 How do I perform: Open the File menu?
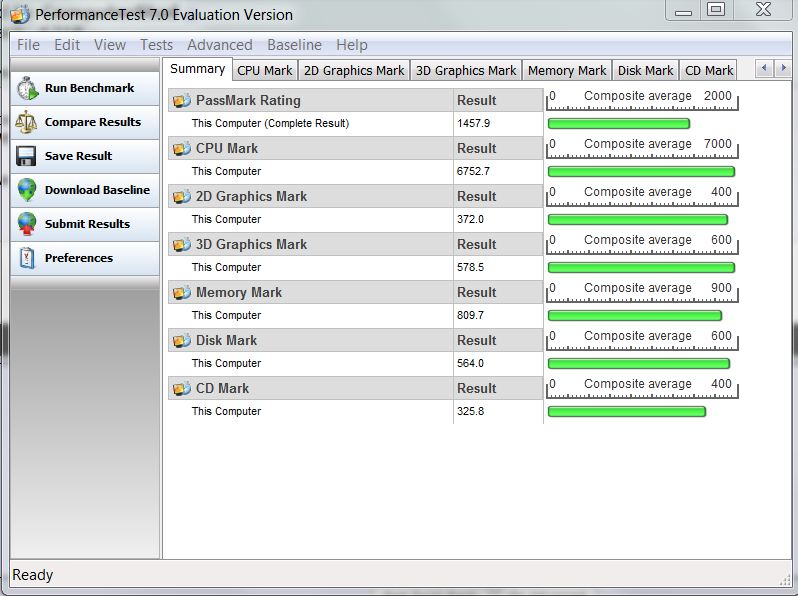tap(28, 45)
